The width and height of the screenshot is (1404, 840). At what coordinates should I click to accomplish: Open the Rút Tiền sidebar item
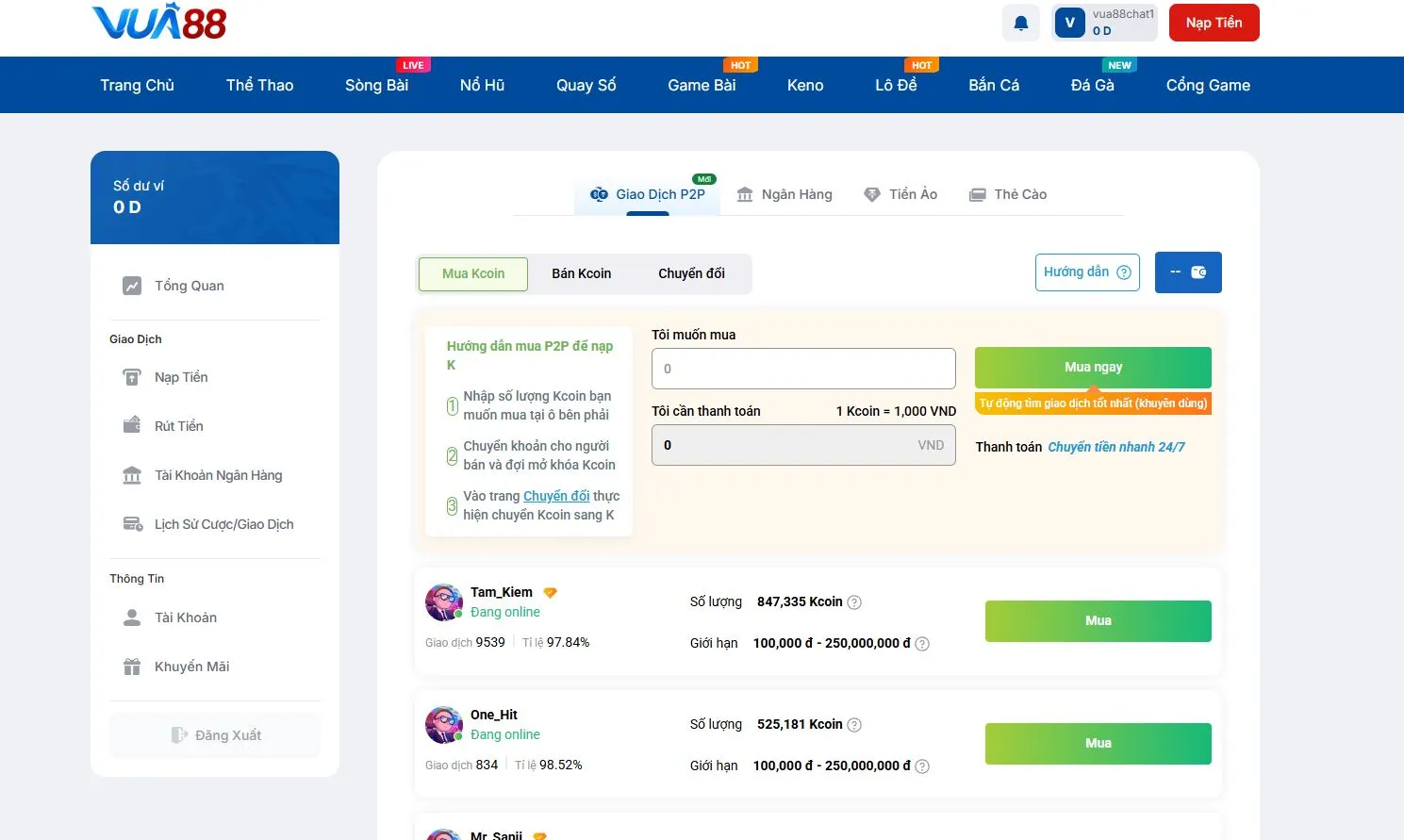[178, 426]
